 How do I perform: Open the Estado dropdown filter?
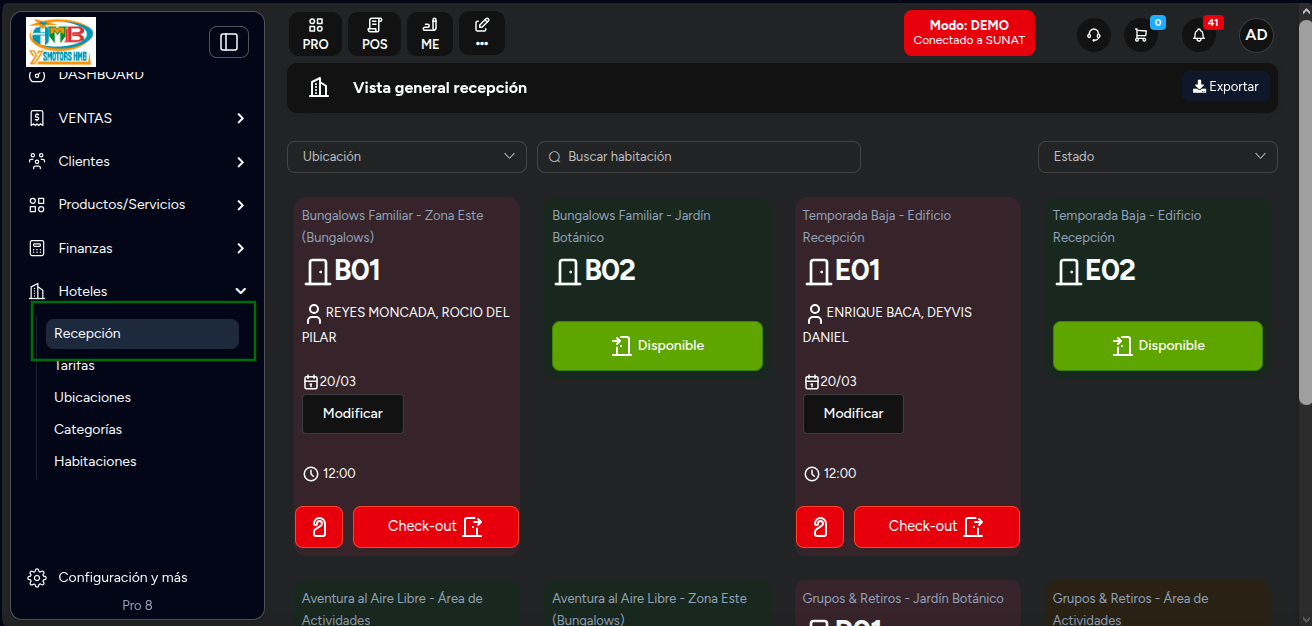[x=1157, y=157]
